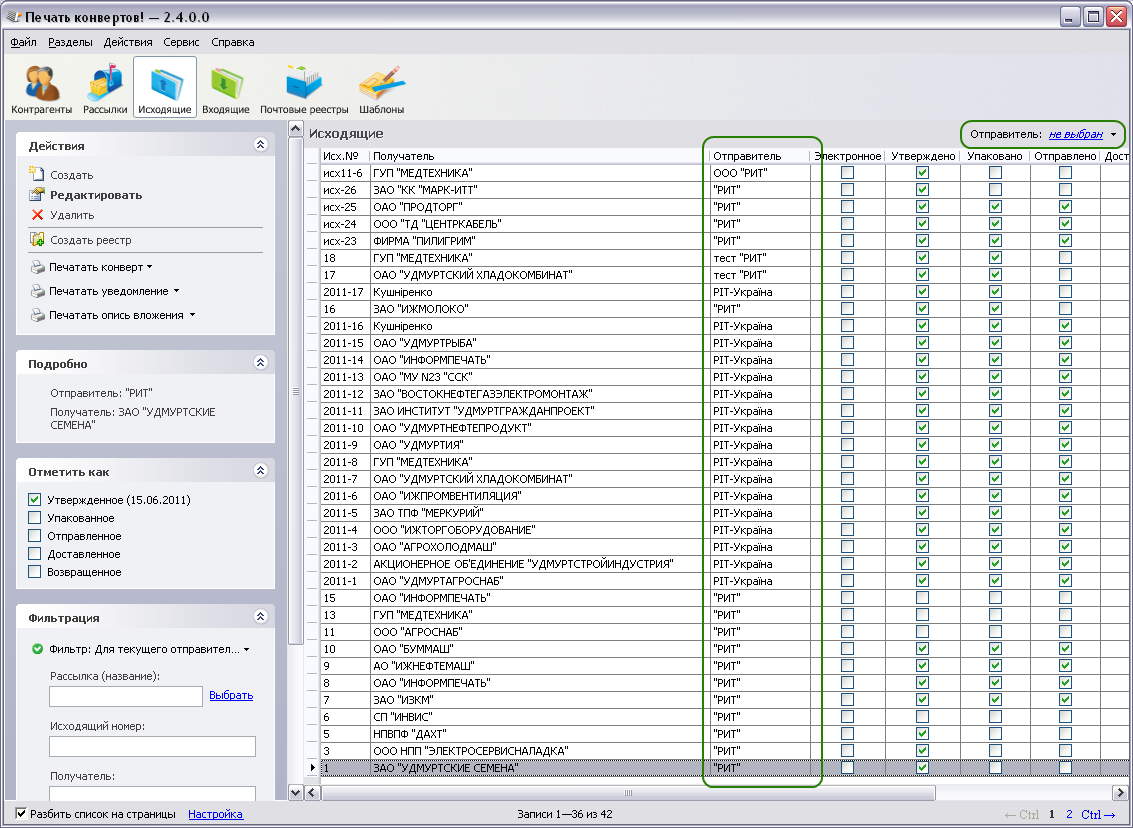
Task: Open the Отправитель selector dropdown arrow
Action: click(x=1113, y=134)
